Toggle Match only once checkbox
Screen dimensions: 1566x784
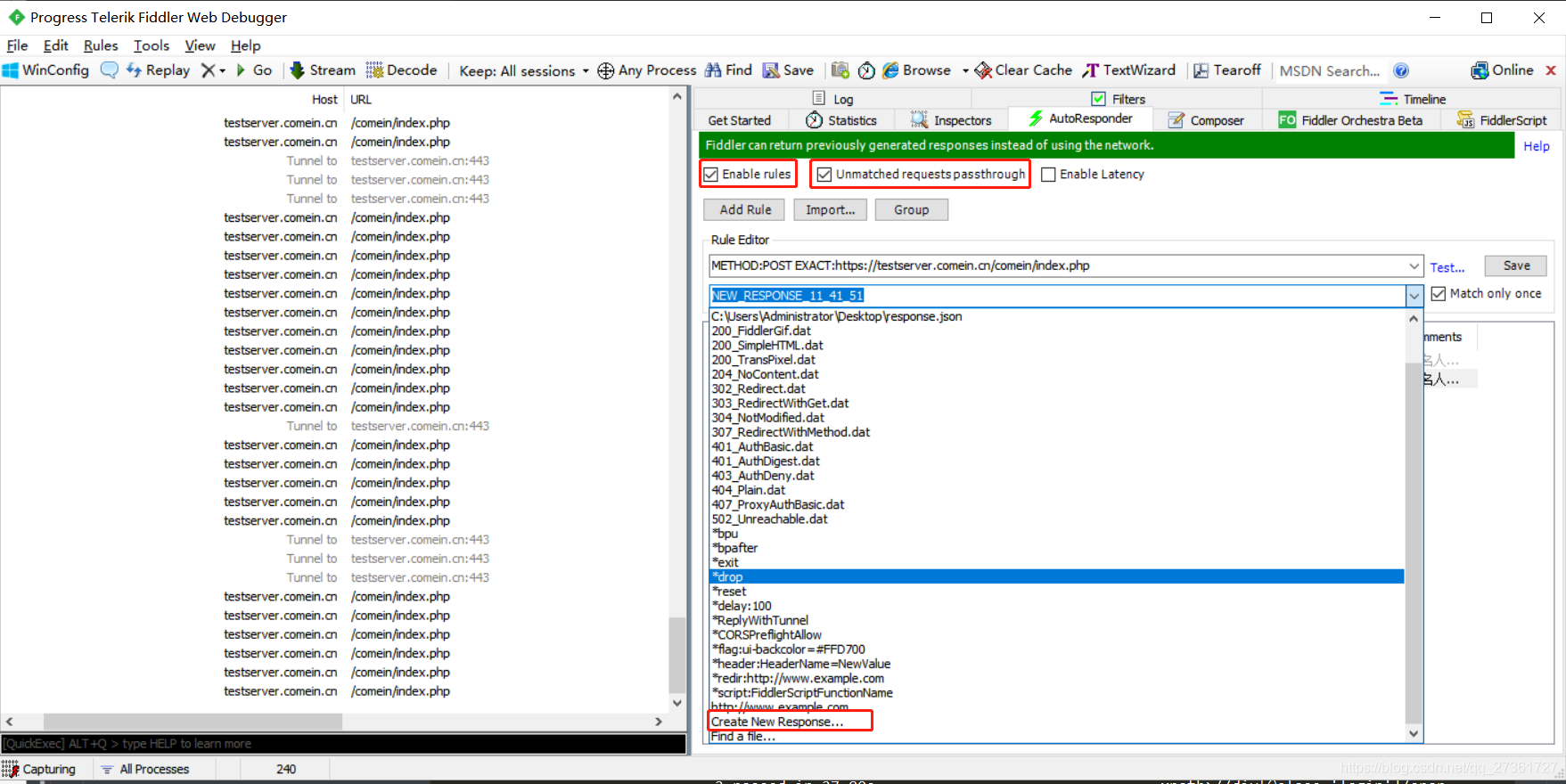(x=1439, y=293)
